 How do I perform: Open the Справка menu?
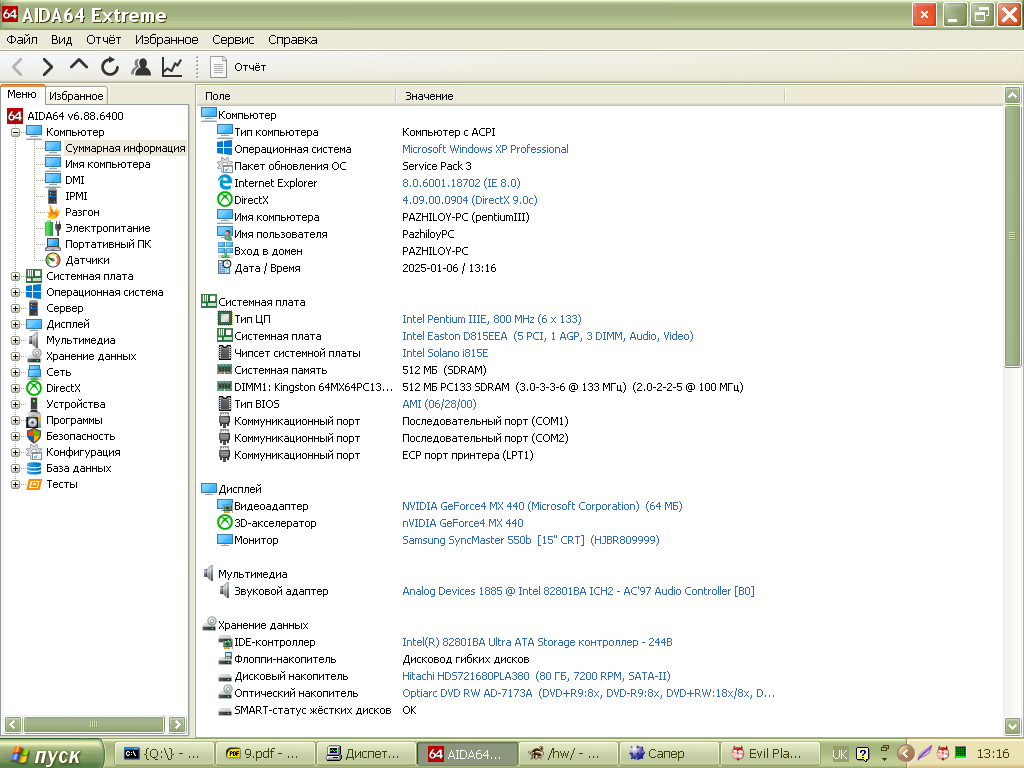[293, 40]
